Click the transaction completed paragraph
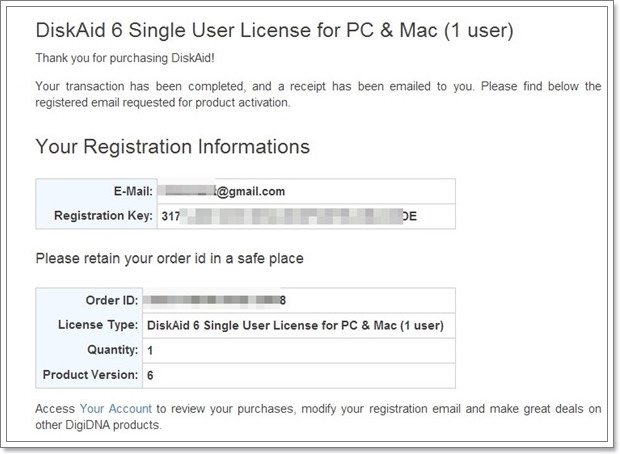 tap(318, 93)
